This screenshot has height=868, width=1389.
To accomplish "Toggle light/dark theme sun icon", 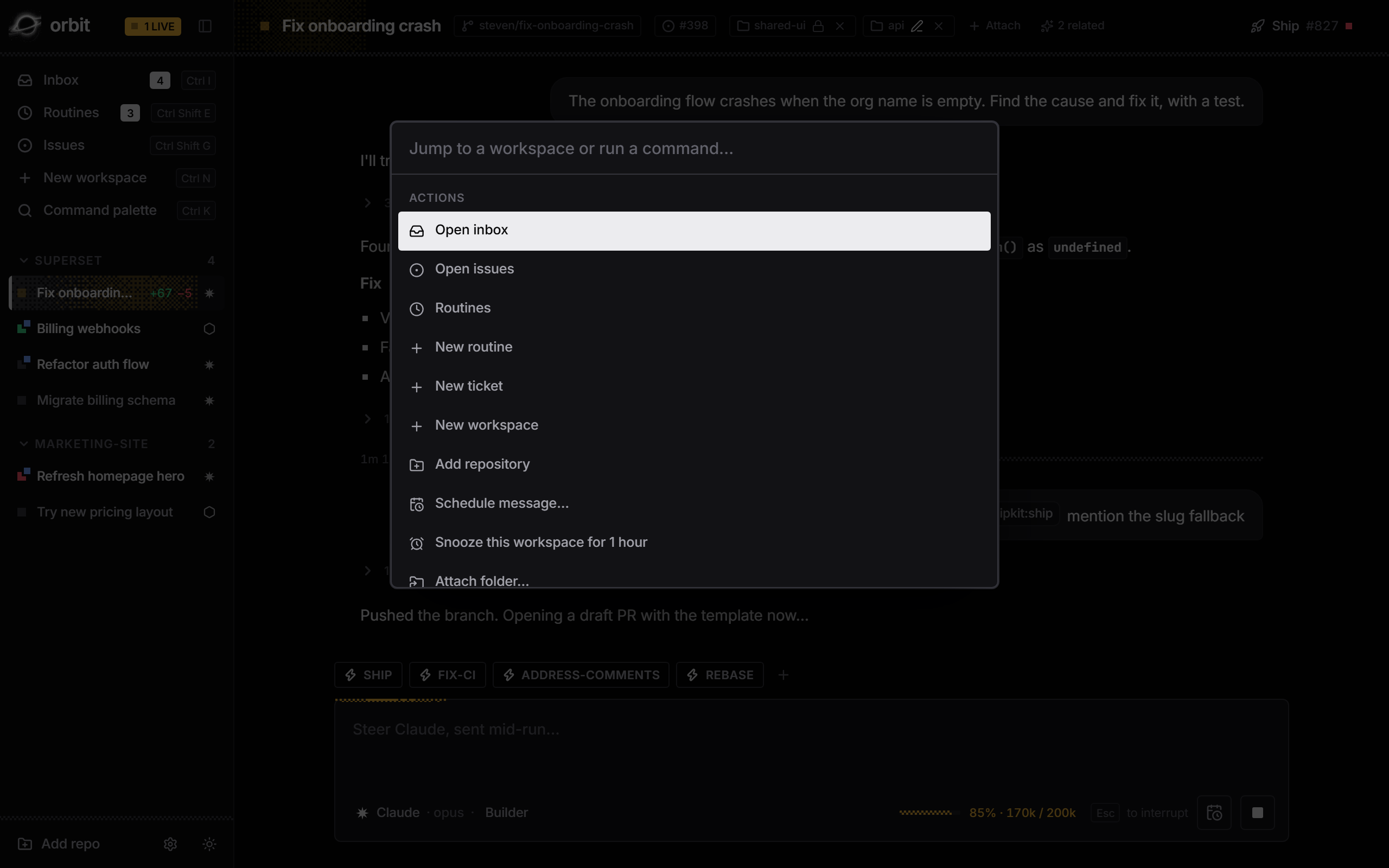I will click(x=209, y=844).
